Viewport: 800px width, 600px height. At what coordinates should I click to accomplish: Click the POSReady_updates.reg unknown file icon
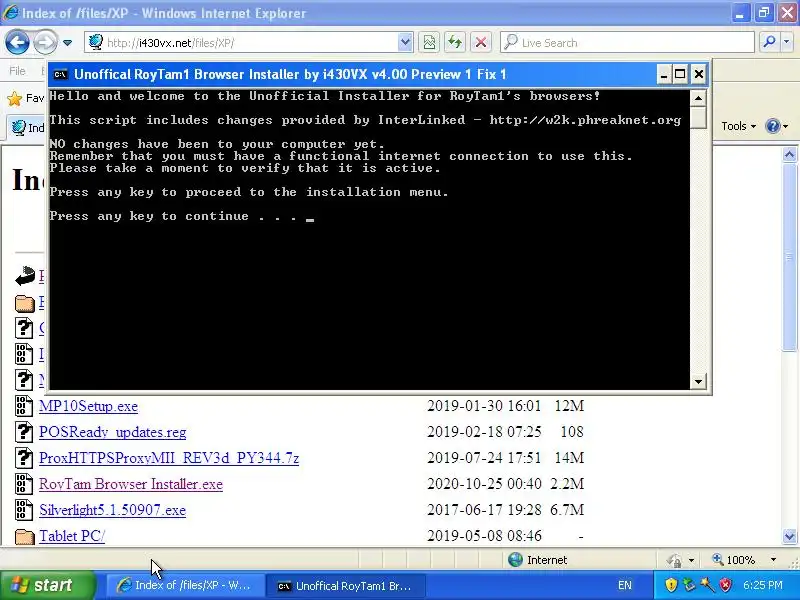pyautogui.click(x=23, y=432)
